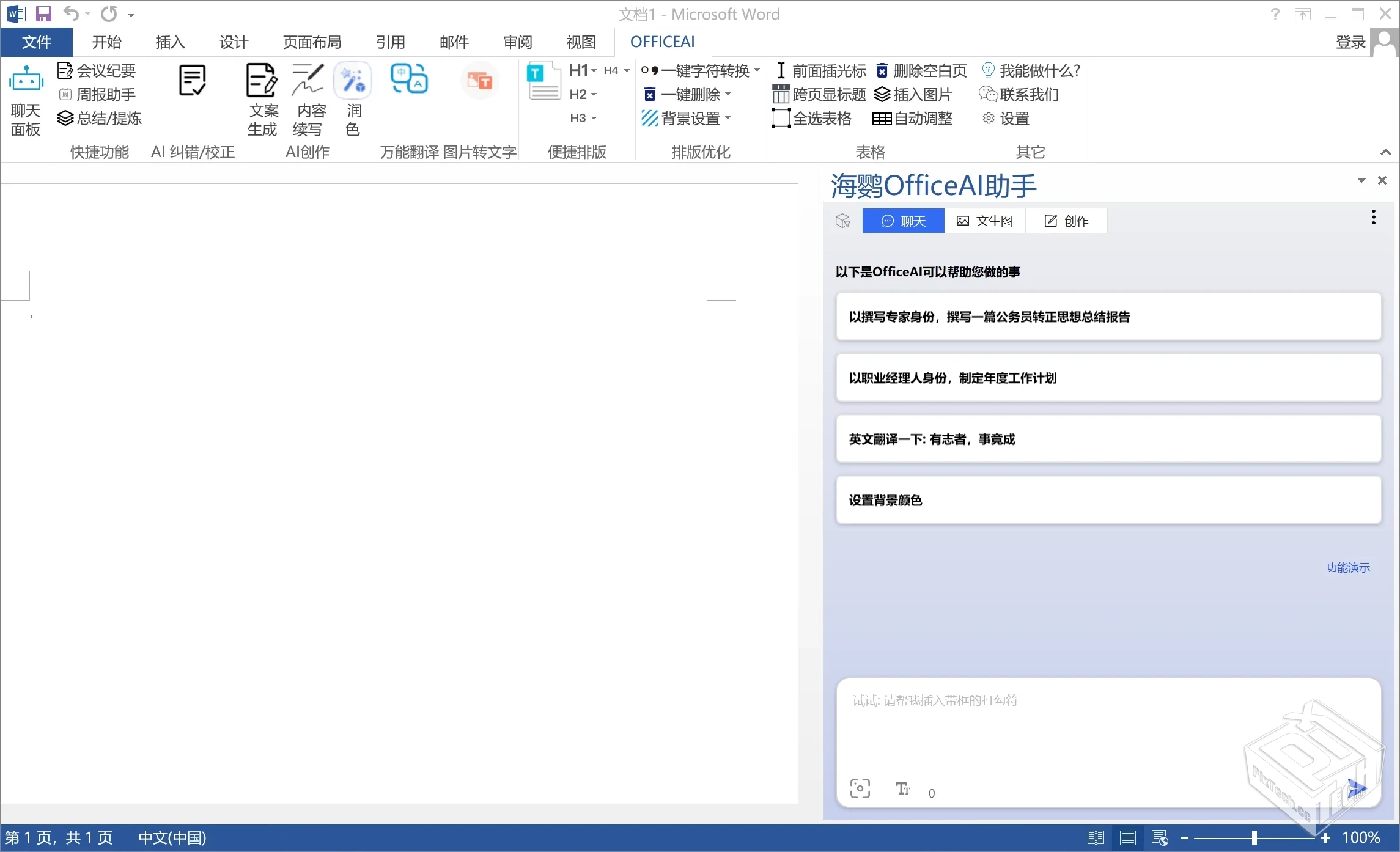
Task: Open 万能翻译 translation tool
Action: point(409,79)
